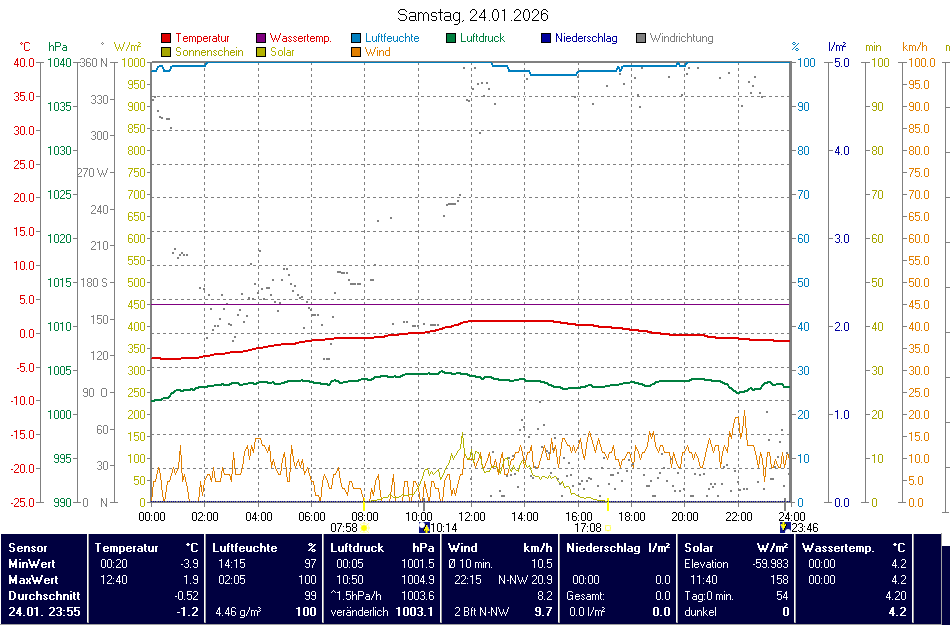Click the moon icon beside 10:14

[x=423, y=528]
